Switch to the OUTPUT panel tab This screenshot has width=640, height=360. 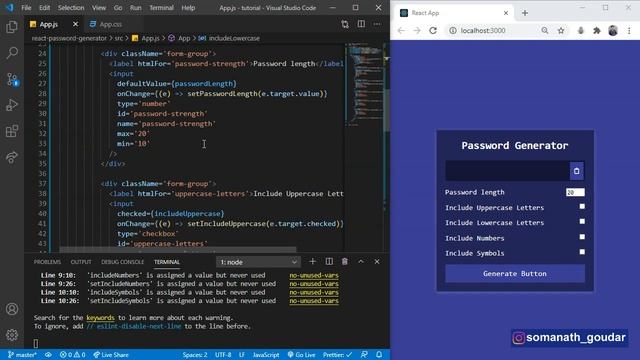(81, 262)
